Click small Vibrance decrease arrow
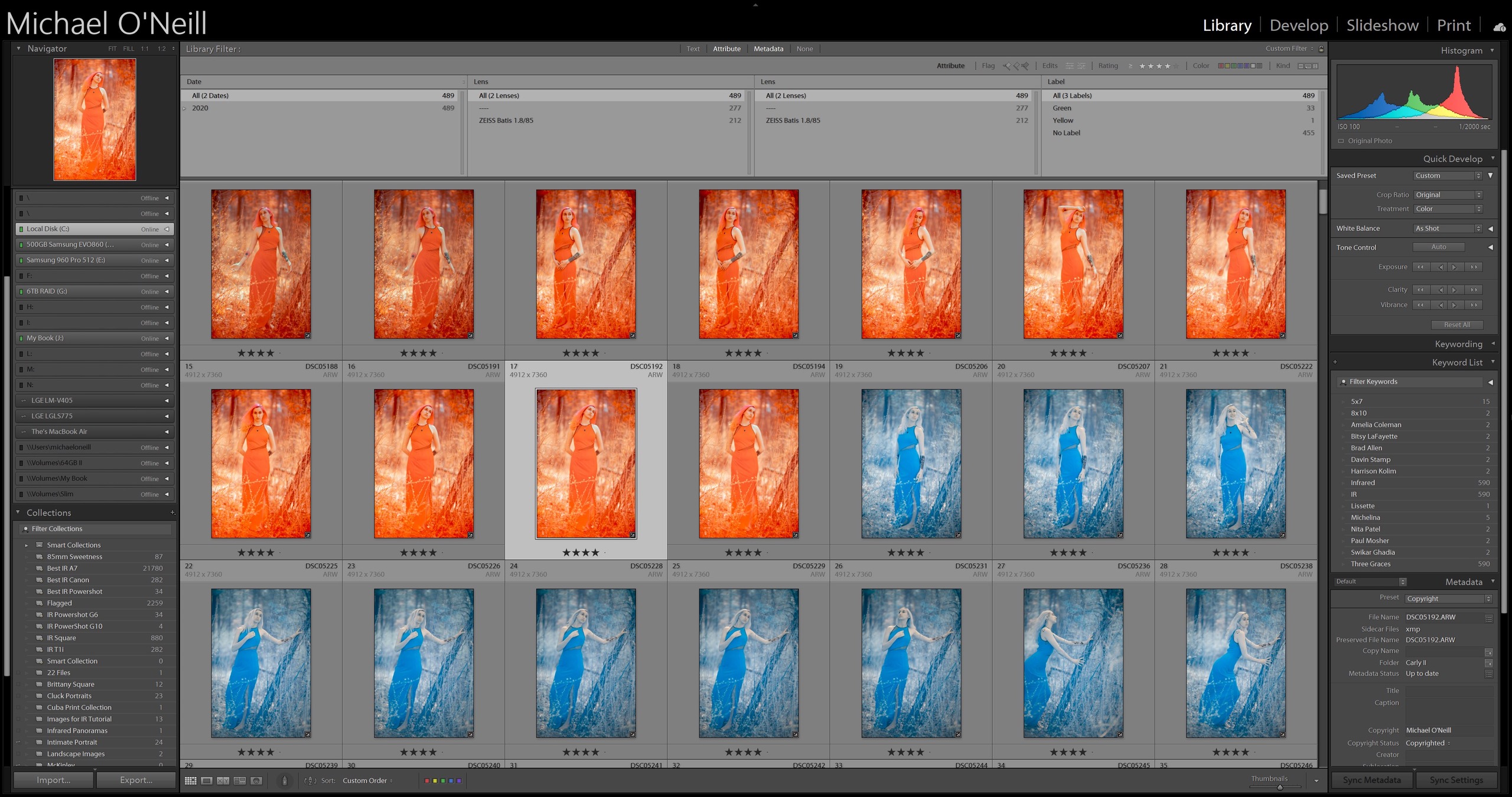This screenshot has width=1512, height=797. click(x=1441, y=305)
